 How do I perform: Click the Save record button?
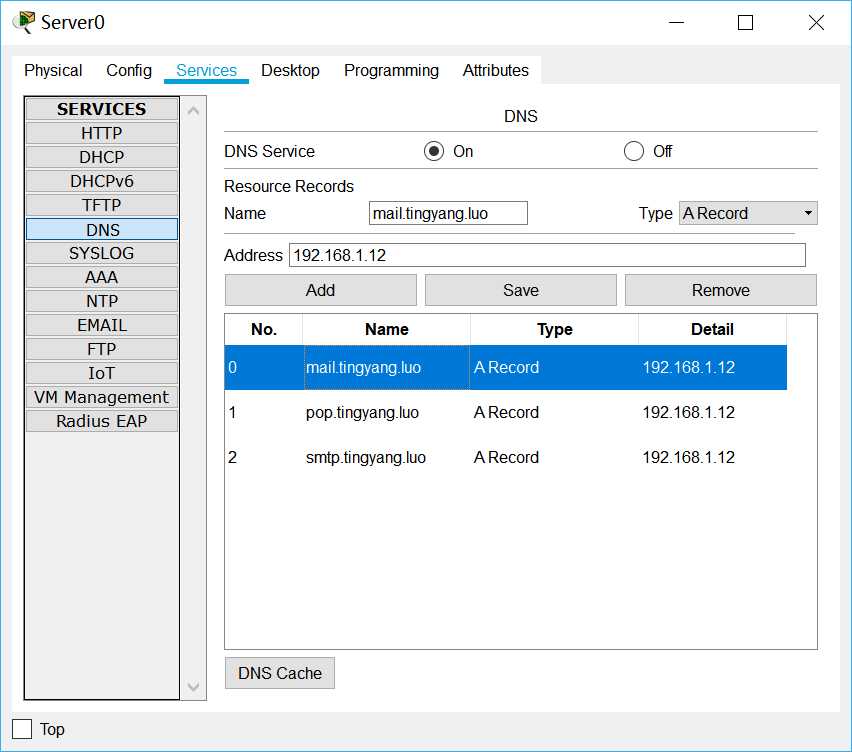tap(521, 290)
